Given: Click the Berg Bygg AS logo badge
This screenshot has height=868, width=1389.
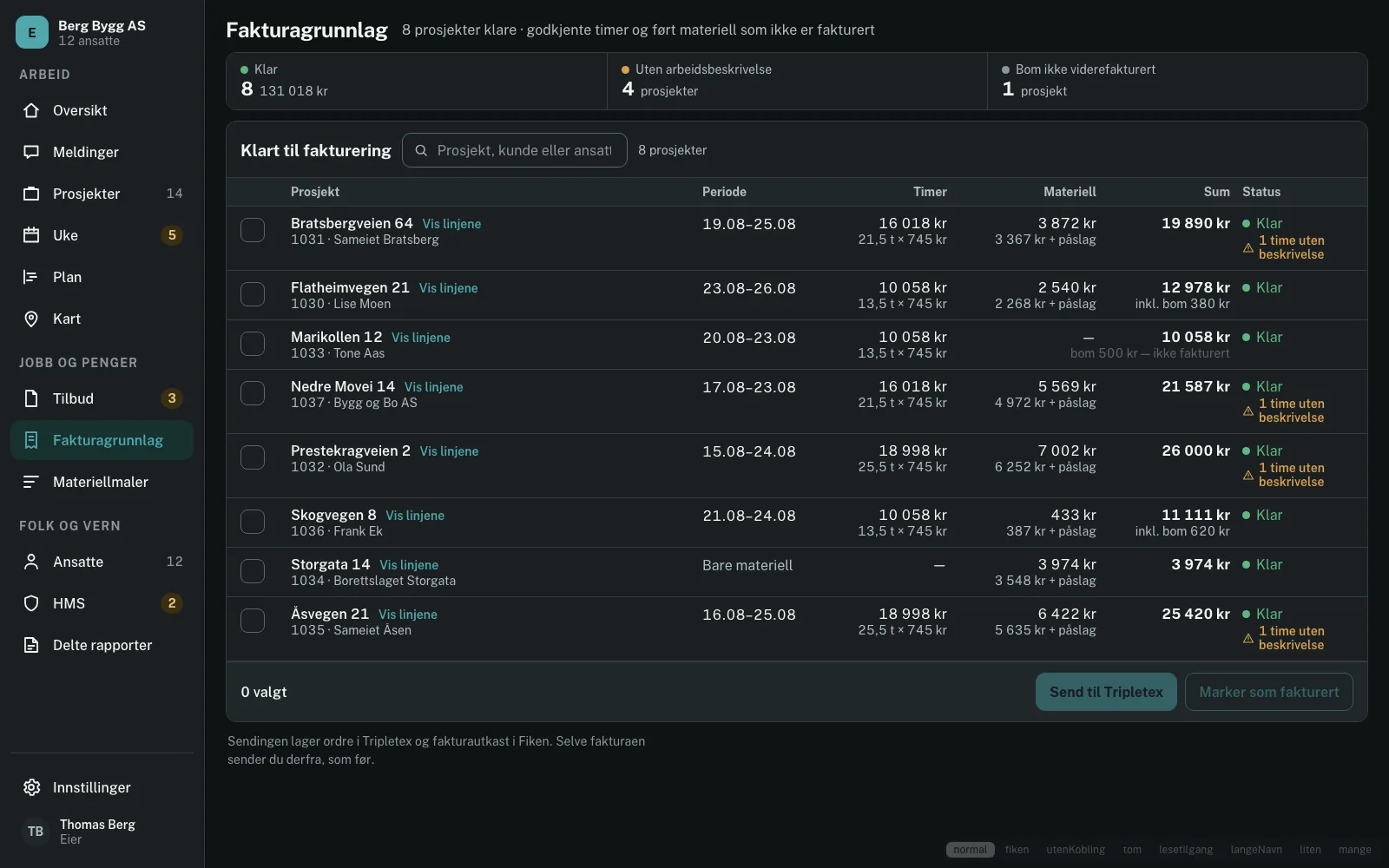Looking at the screenshot, I should pos(32,32).
